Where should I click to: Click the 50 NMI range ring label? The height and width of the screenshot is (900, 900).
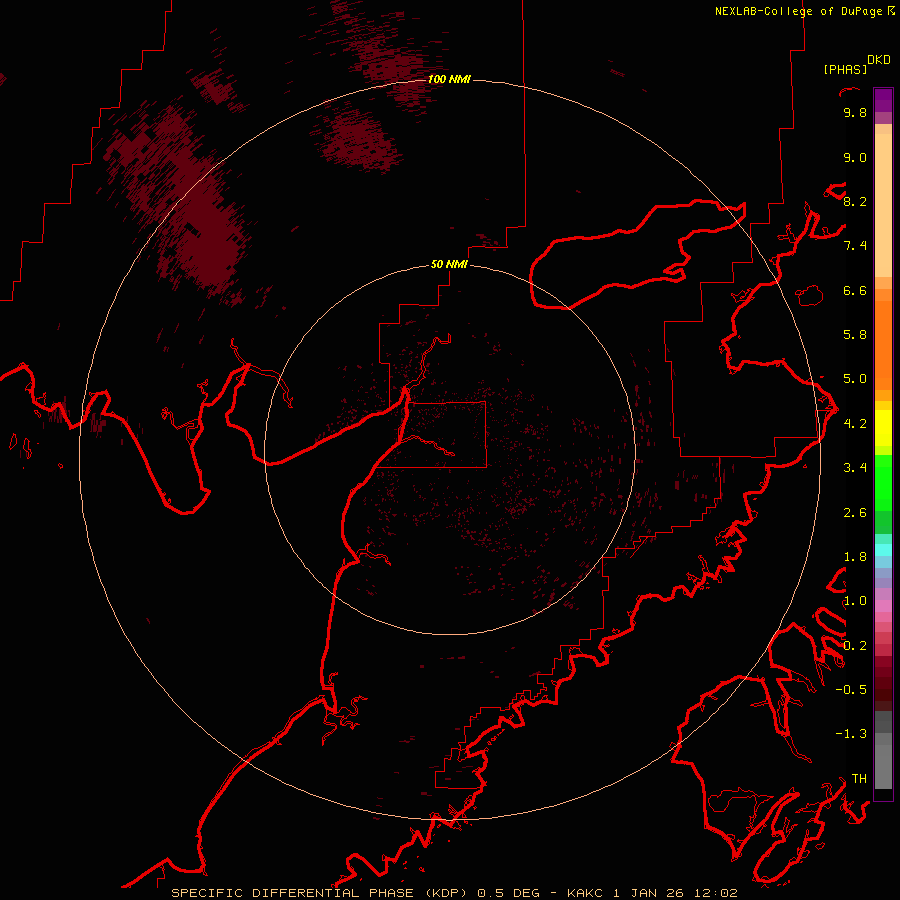(449, 264)
